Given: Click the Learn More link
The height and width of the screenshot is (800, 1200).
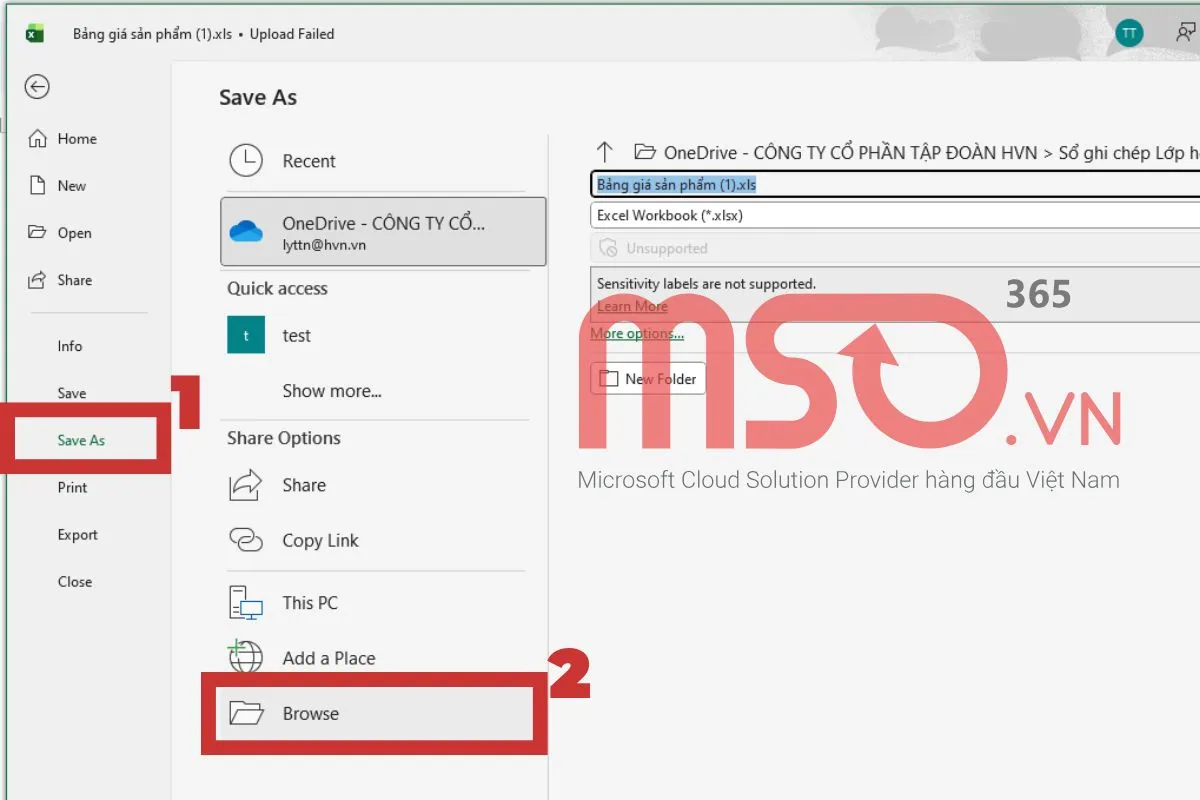Looking at the screenshot, I should (630, 306).
